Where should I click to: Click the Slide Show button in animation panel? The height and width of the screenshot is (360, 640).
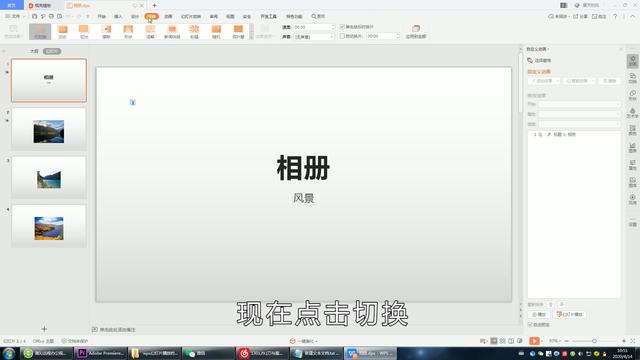pyautogui.click(x=570, y=314)
